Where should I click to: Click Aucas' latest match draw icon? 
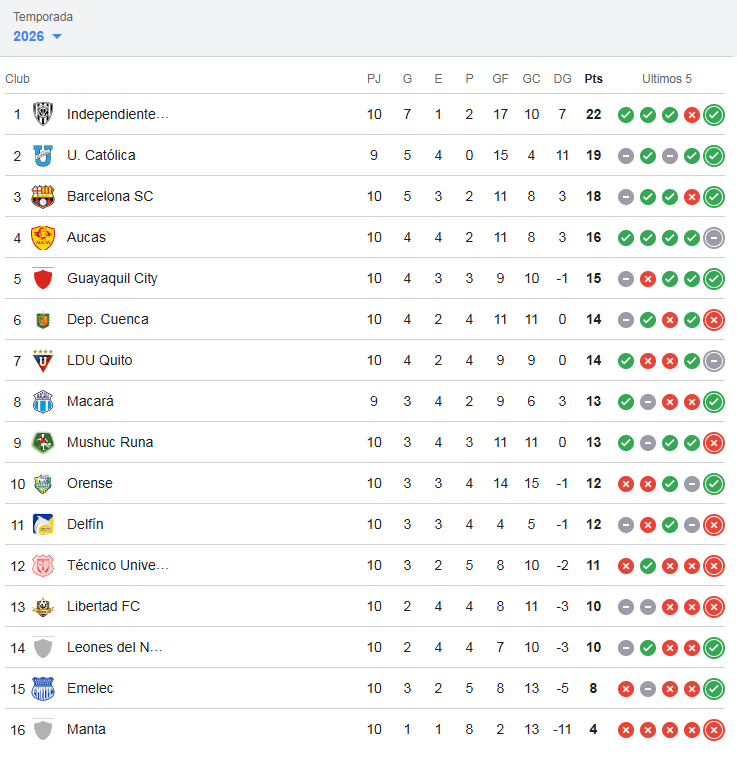click(x=714, y=238)
